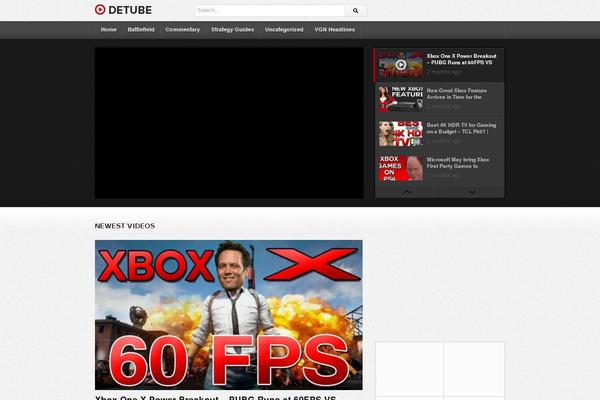Click the main black video player area
This screenshot has width=600, height=400.
pyautogui.click(x=229, y=123)
